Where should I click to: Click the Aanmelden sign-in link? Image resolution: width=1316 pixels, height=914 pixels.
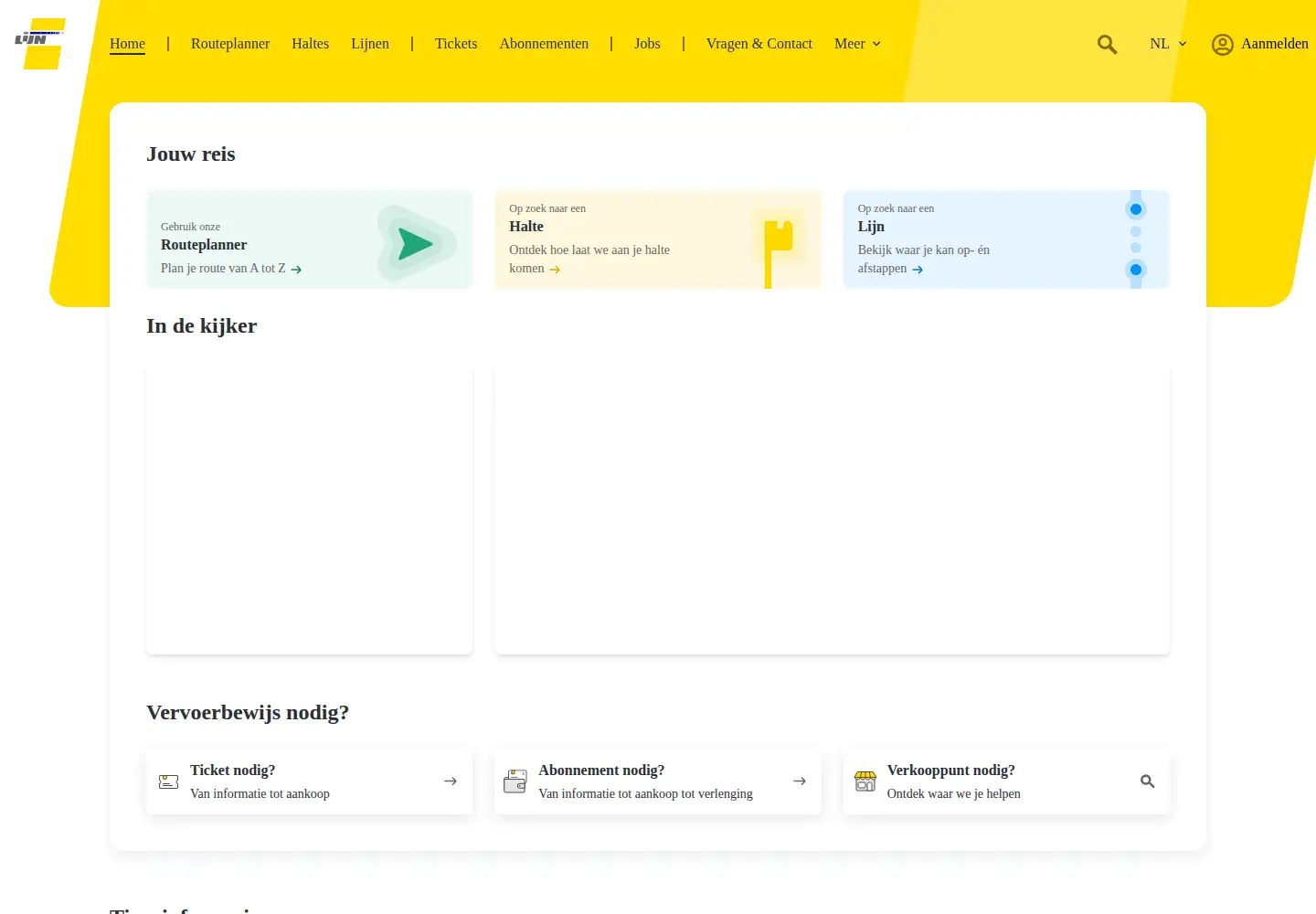1275,44
